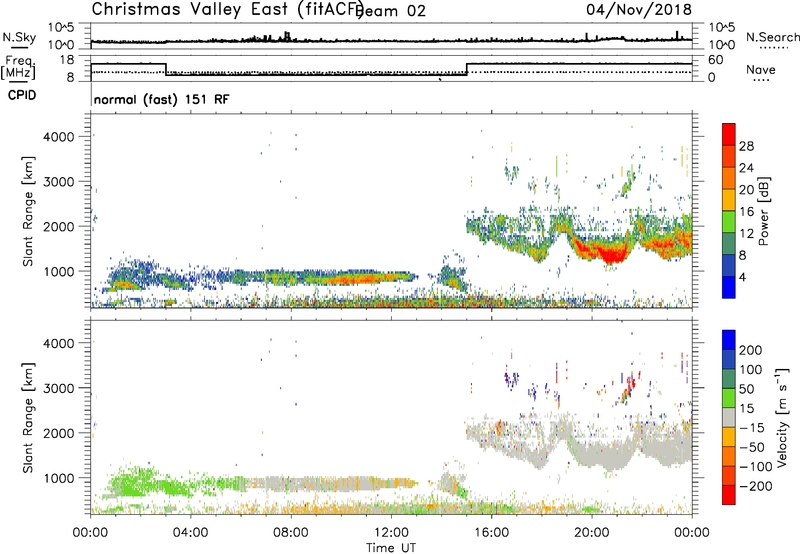Click the dark blue top segment of the Velocity color bar
Viewport: 800px width, 554px height.
coord(729,340)
